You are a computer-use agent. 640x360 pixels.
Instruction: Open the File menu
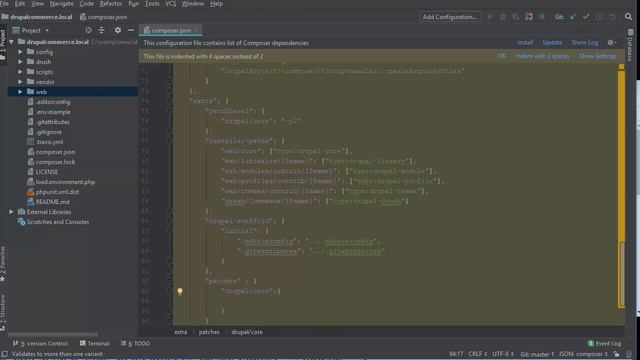pyautogui.click(x=4, y=4)
